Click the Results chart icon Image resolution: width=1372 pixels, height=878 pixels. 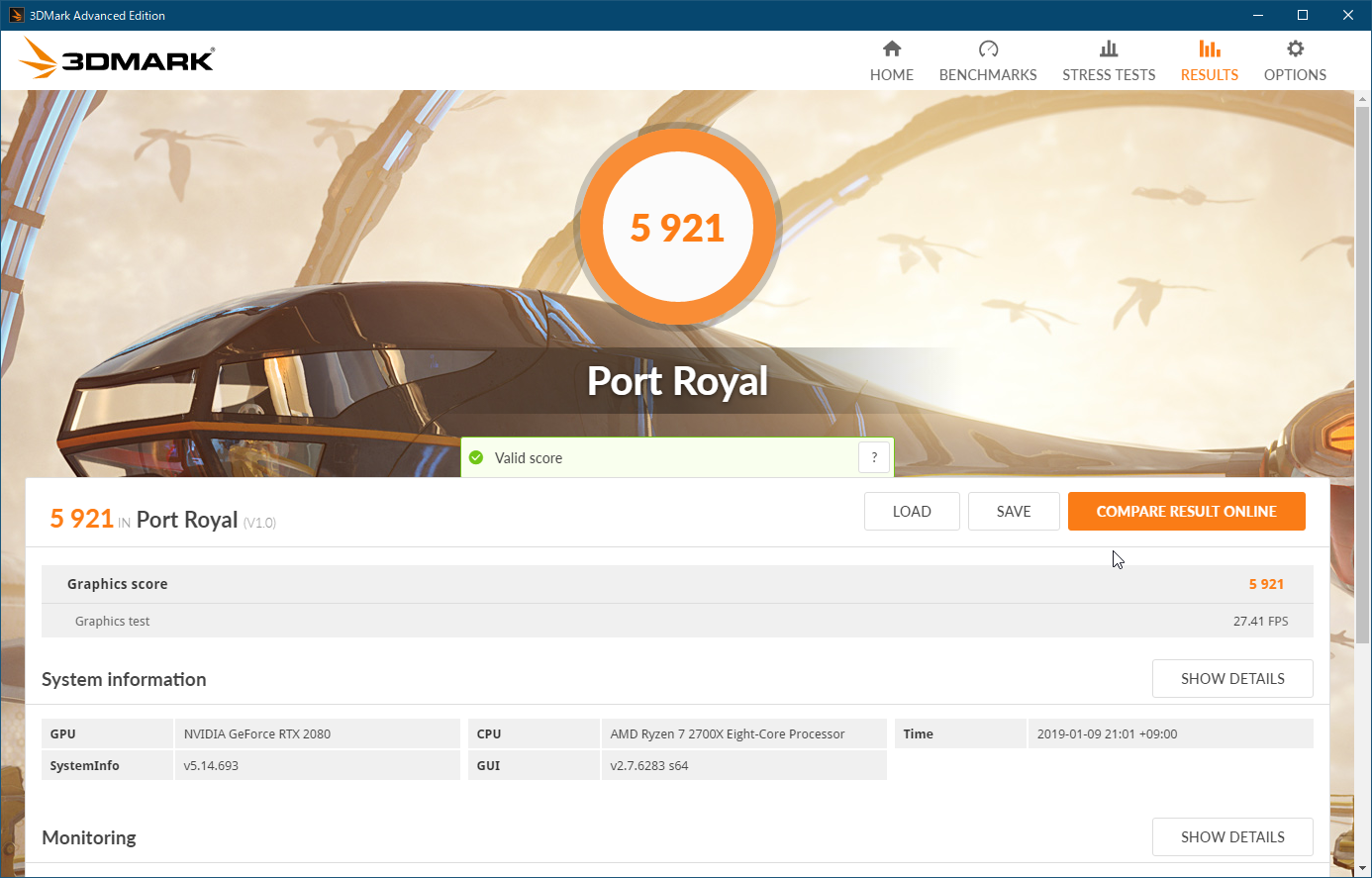coord(1210,49)
